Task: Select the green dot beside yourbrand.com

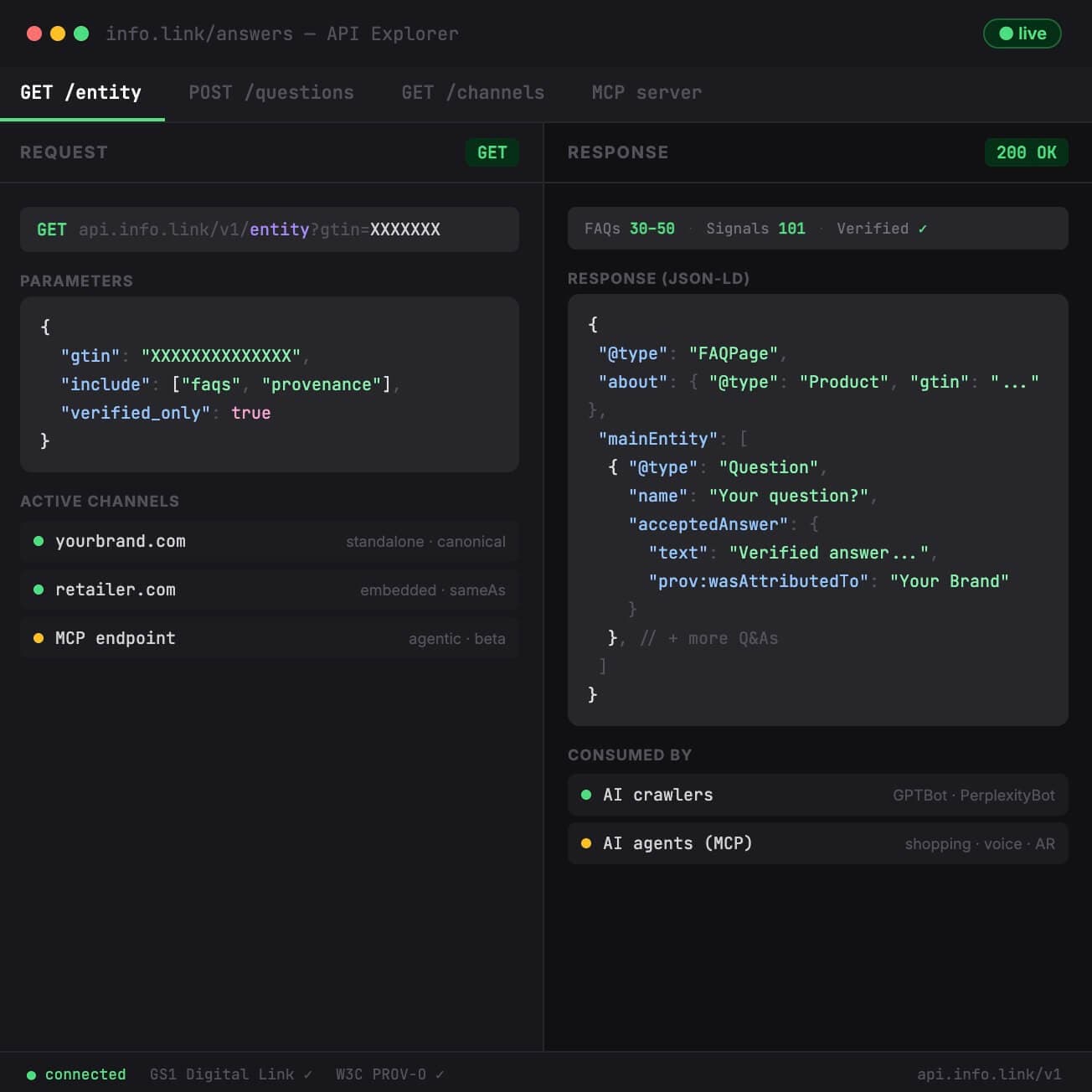Action: click(x=39, y=541)
